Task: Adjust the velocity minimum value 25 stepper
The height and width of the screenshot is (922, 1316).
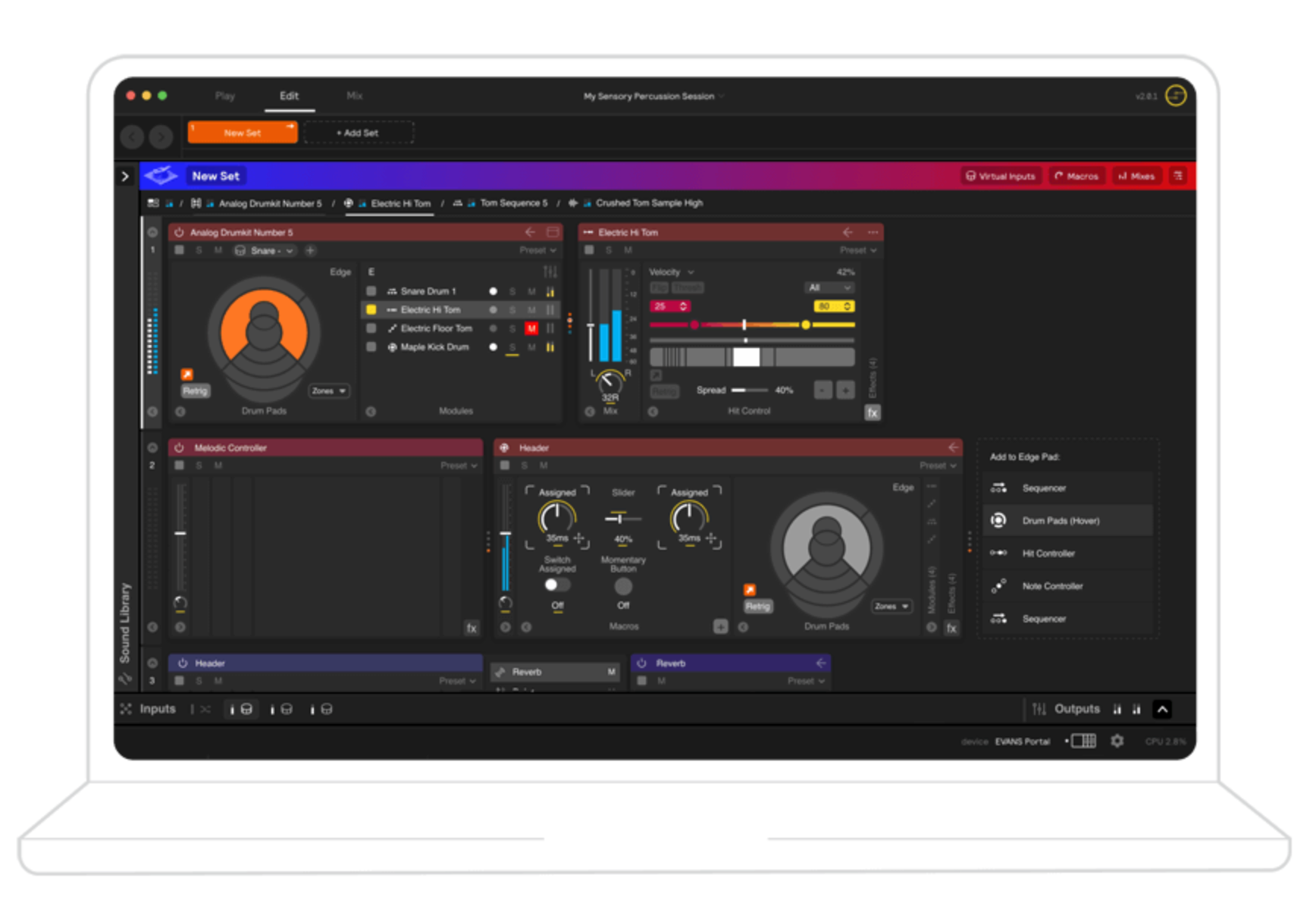Action: (x=669, y=306)
